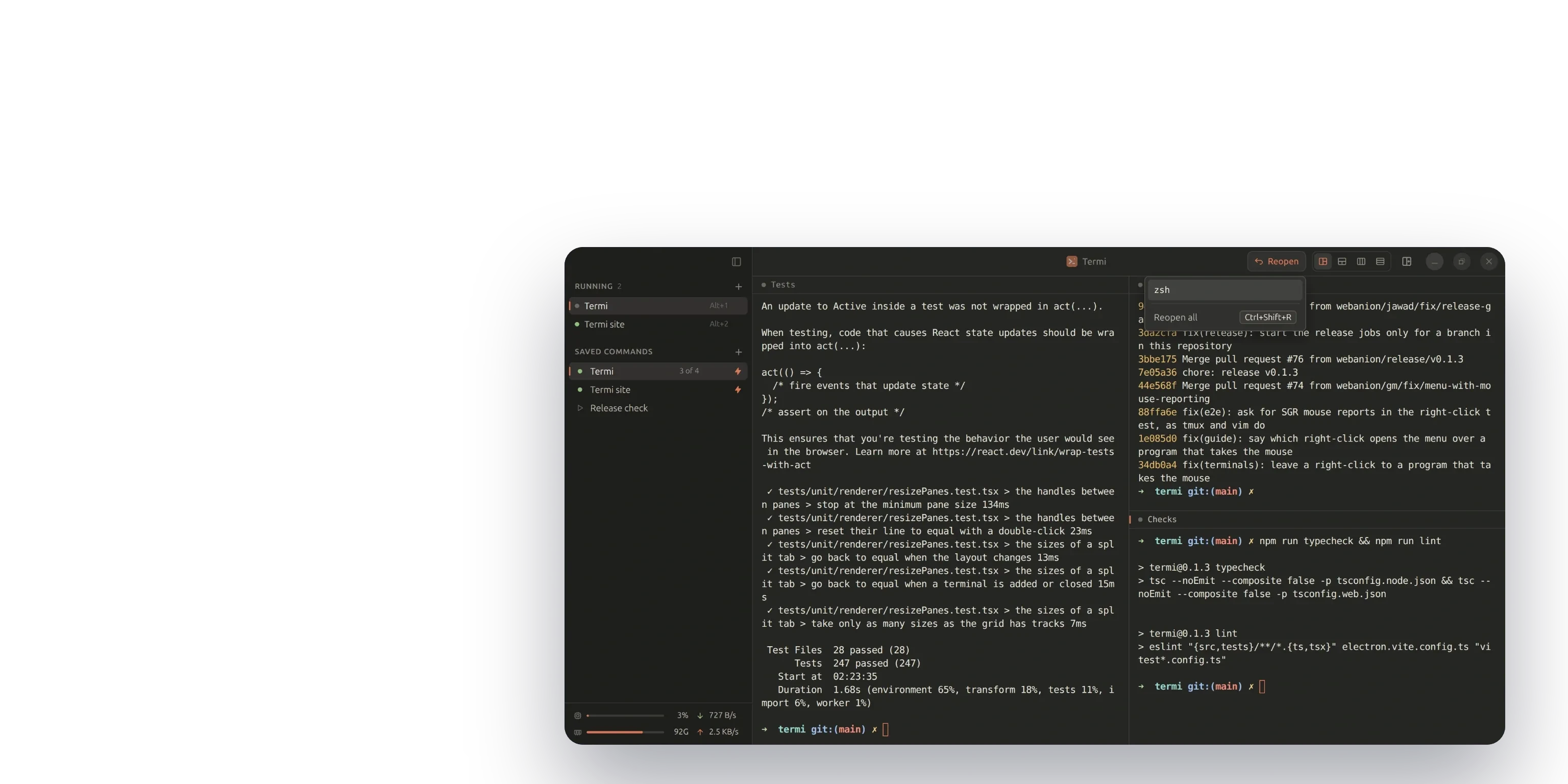Click commit hash 7e05a36 in git log
1568x784 pixels.
(x=1157, y=373)
